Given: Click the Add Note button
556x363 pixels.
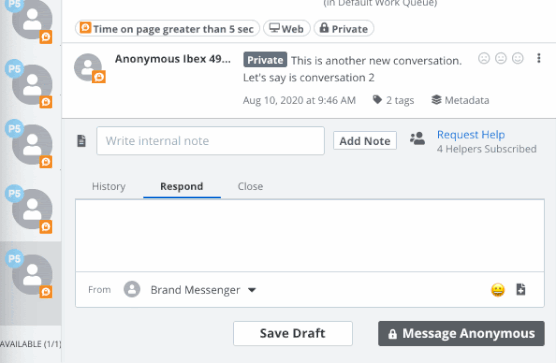Looking at the screenshot, I should [x=365, y=141].
